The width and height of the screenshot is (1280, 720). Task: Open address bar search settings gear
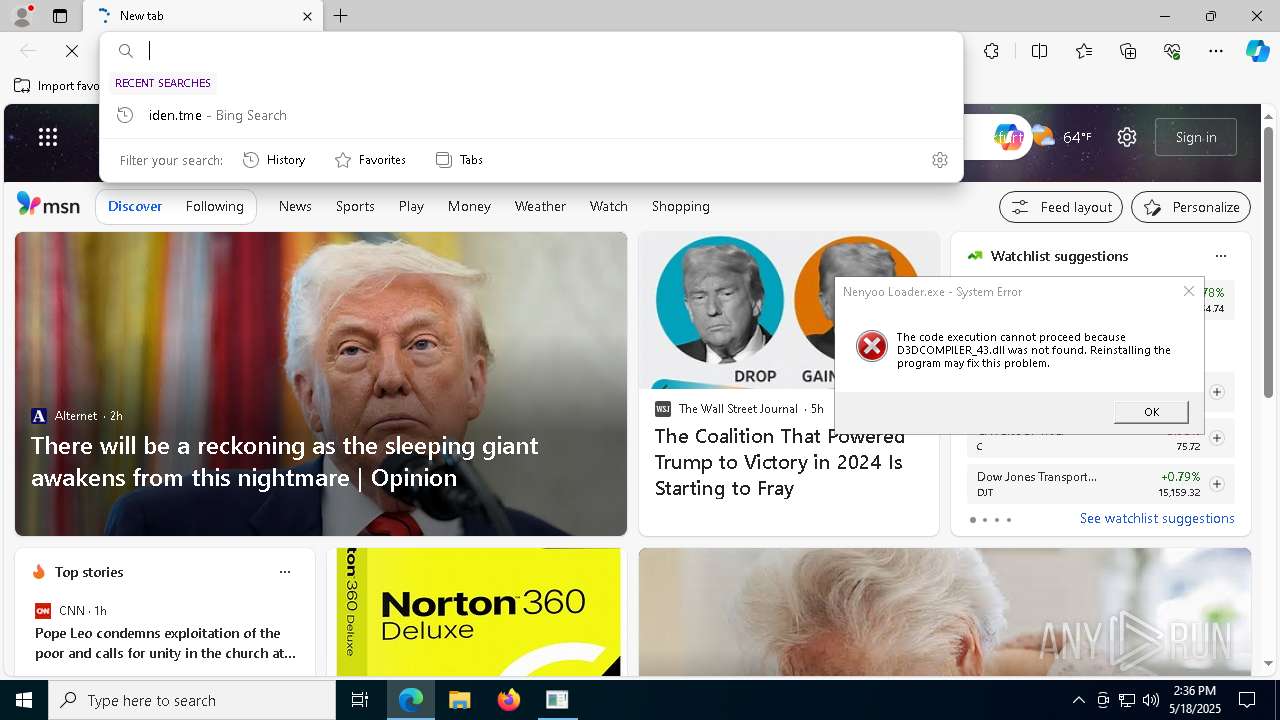click(x=940, y=160)
